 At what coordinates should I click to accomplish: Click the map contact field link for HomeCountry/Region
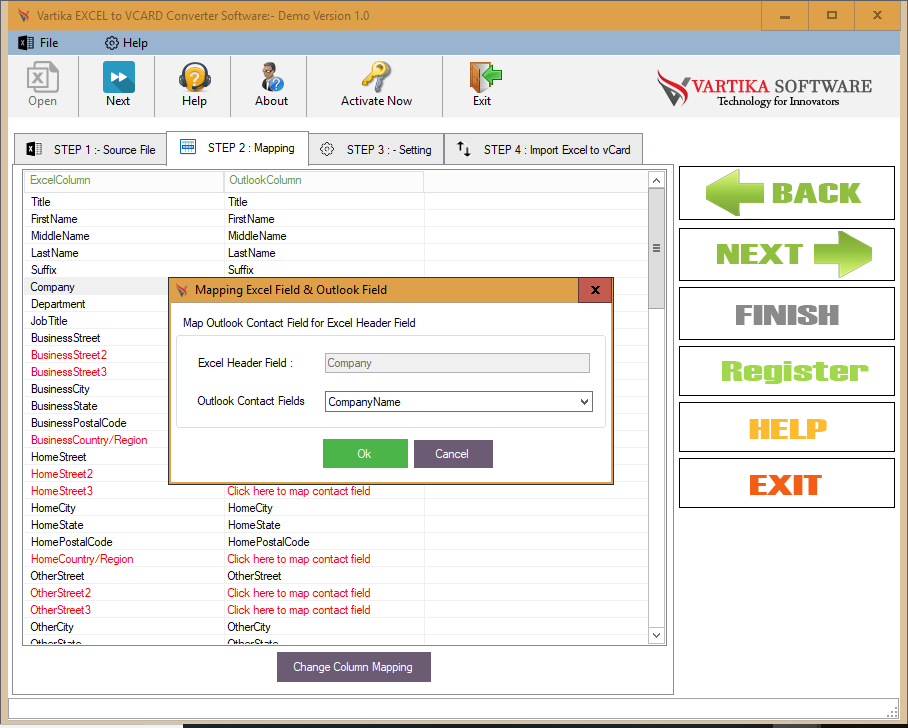pyautogui.click(x=299, y=559)
